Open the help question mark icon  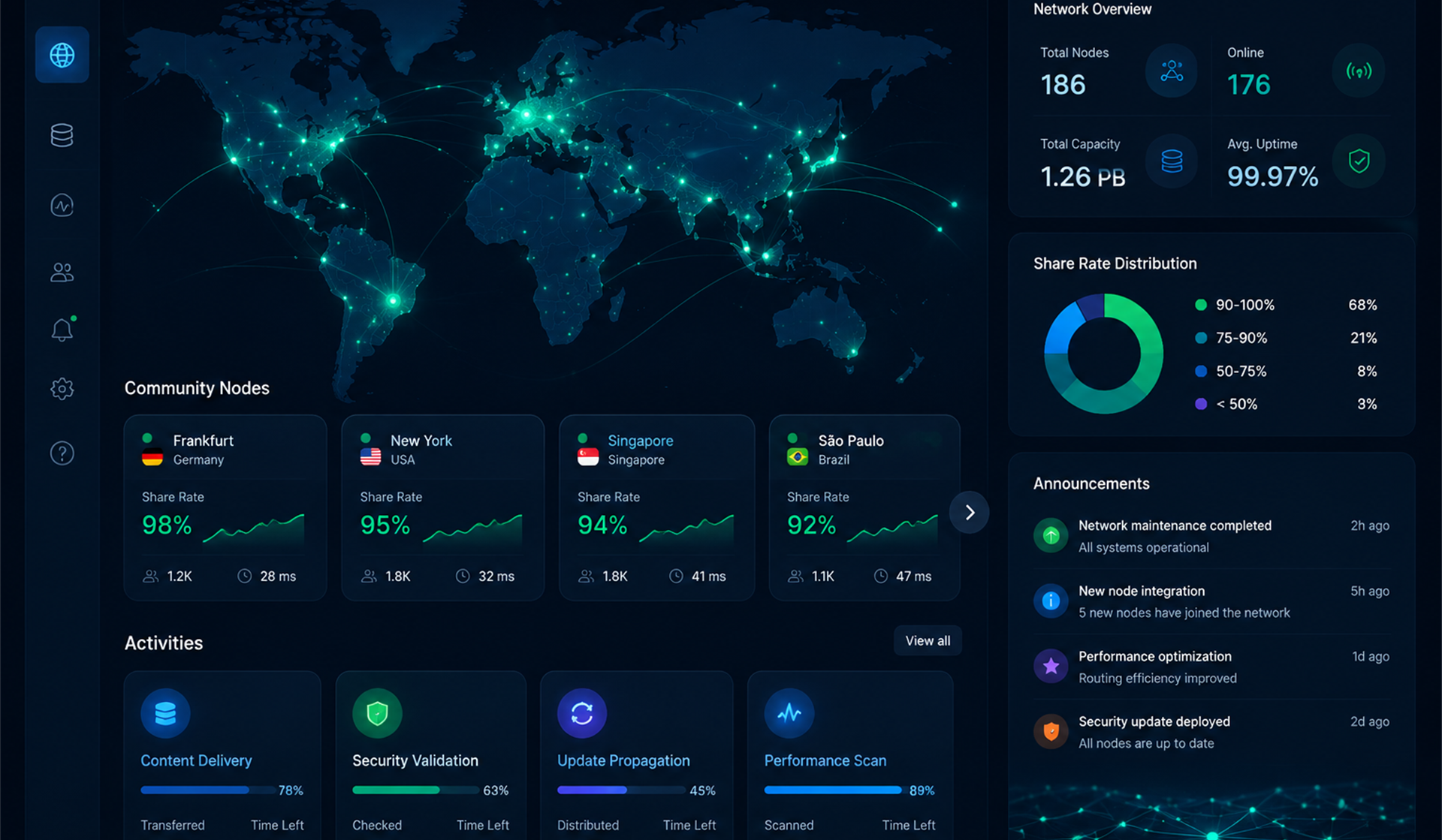[62, 453]
